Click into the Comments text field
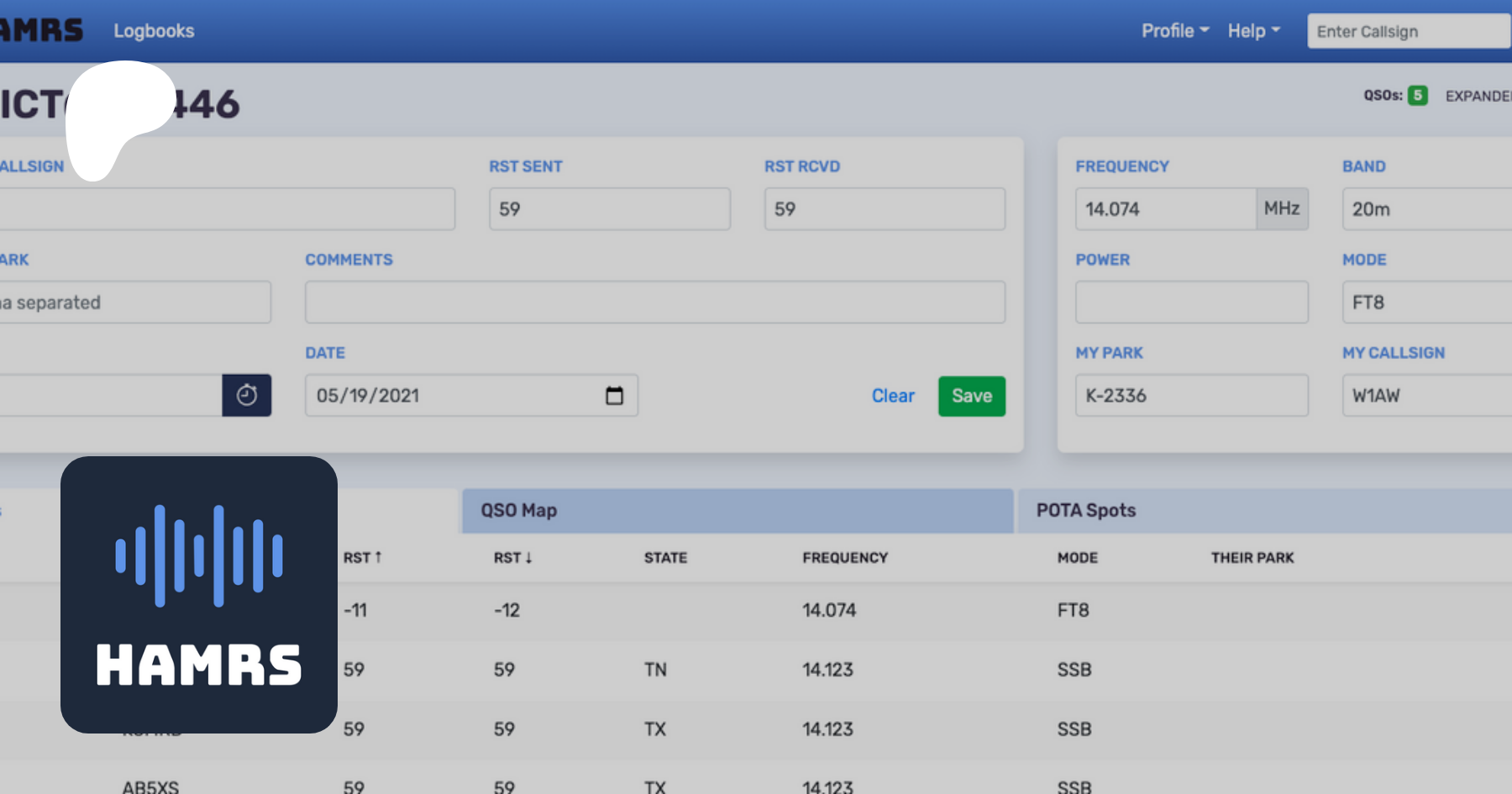1512x794 pixels. coord(654,302)
